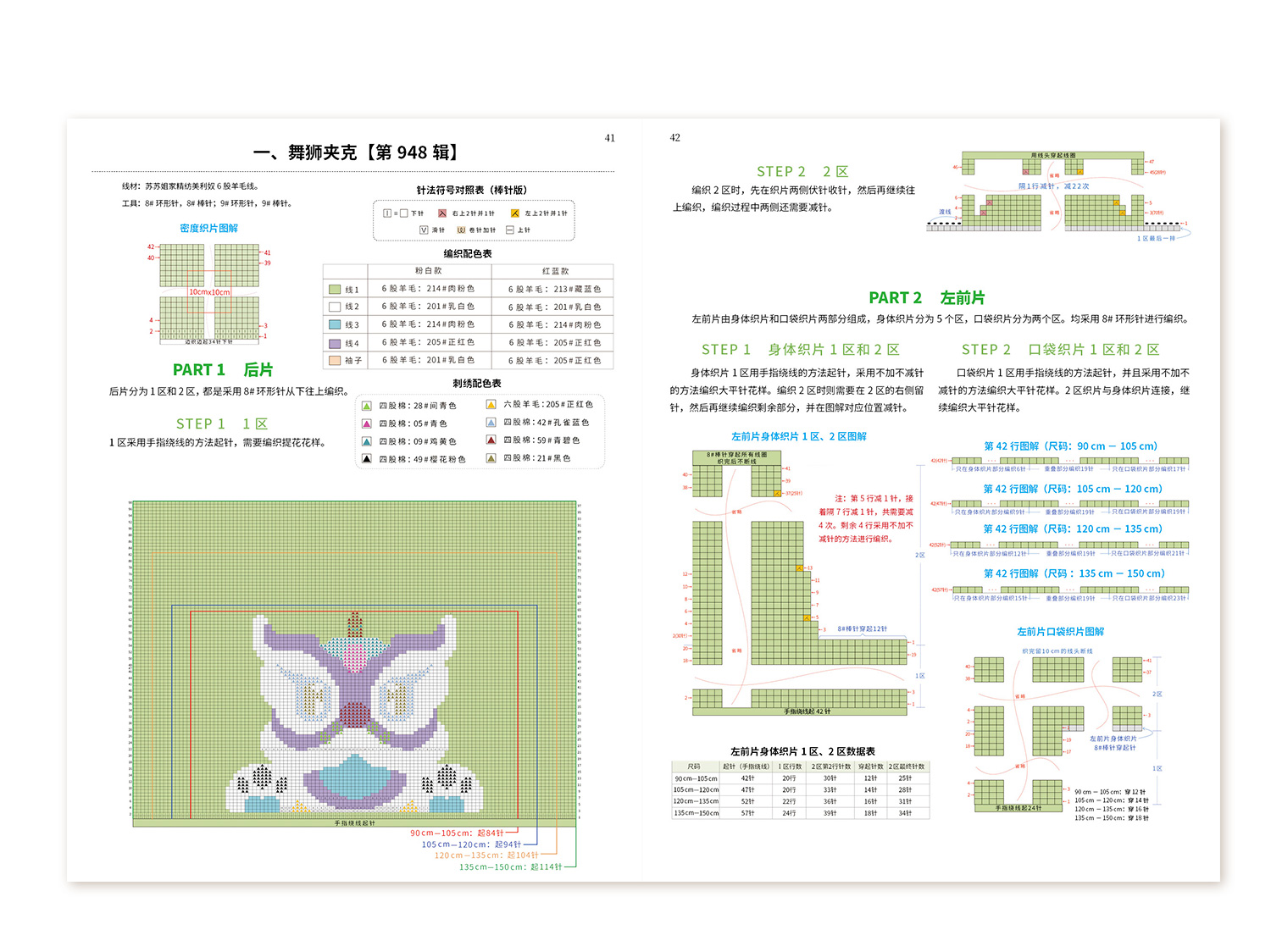The width and height of the screenshot is (1271, 952).
Task: Click the green triangle for 28#间青色
Action: coord(367,406)
